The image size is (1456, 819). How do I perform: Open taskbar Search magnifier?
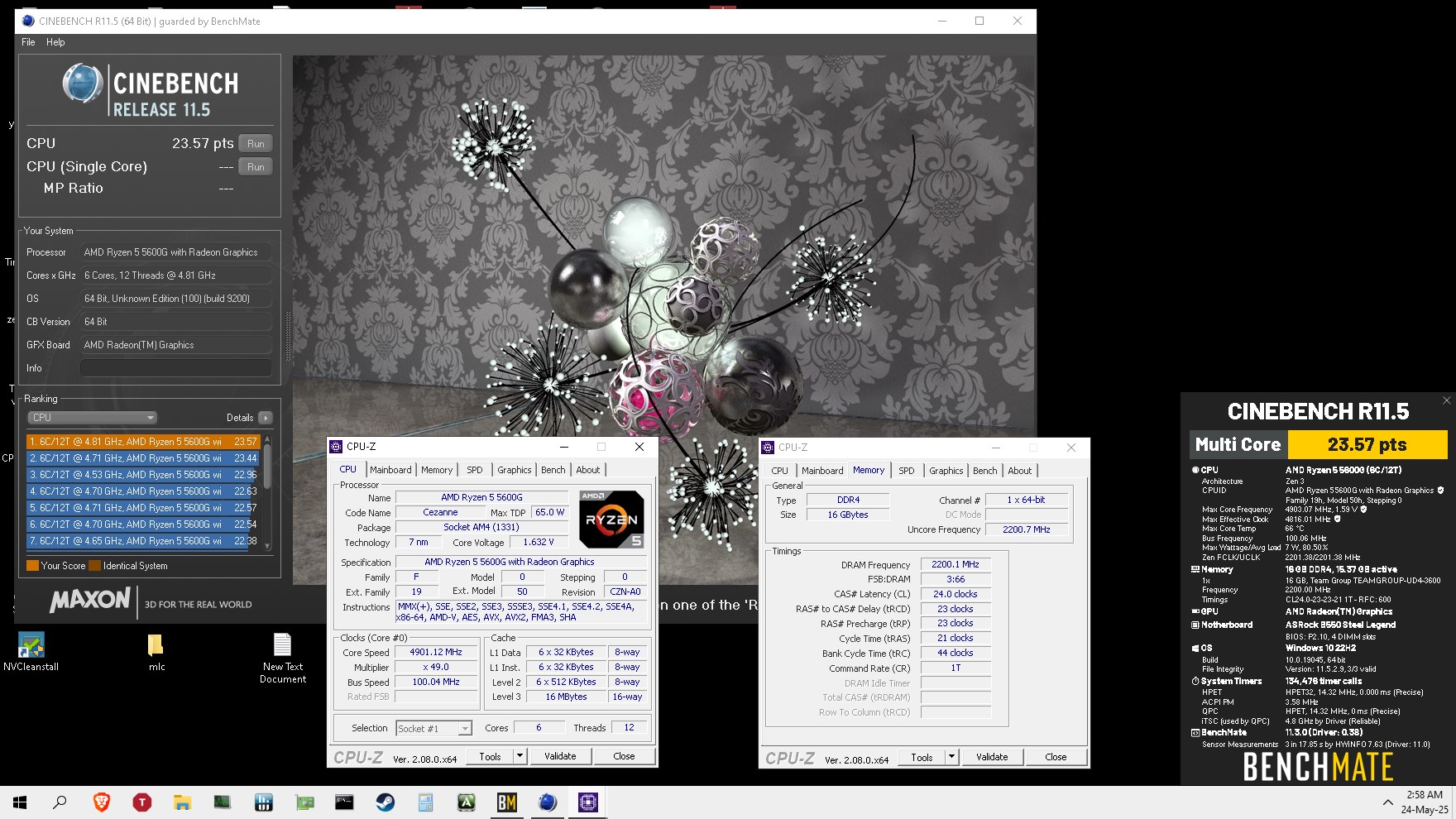click(x=60, y=802)
